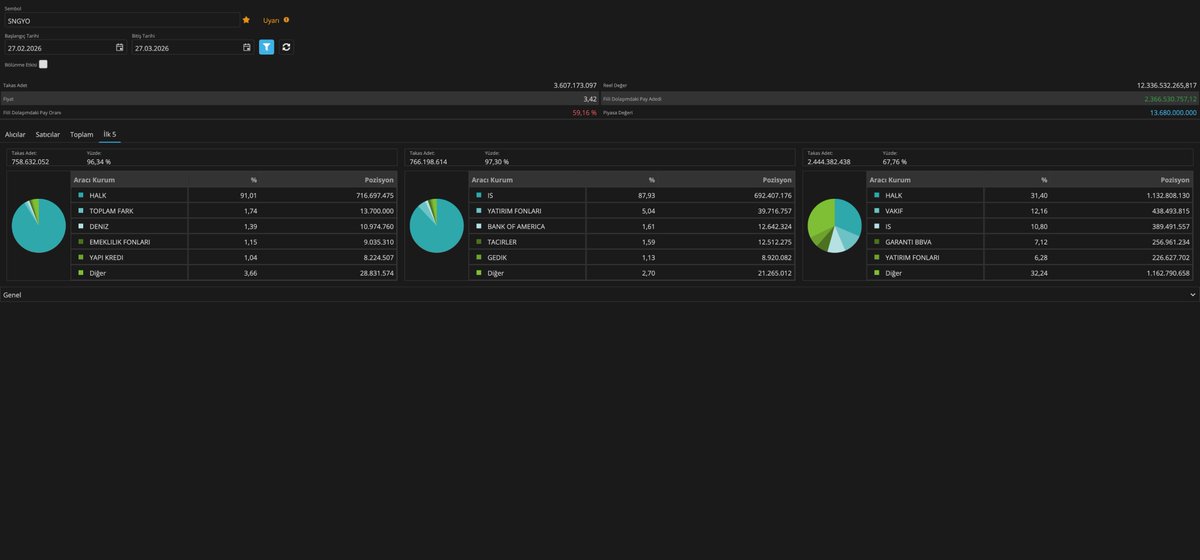Click TOPLAM FARK color swatch
Screen dimensions: 1200x560
[x=80, y=211]
